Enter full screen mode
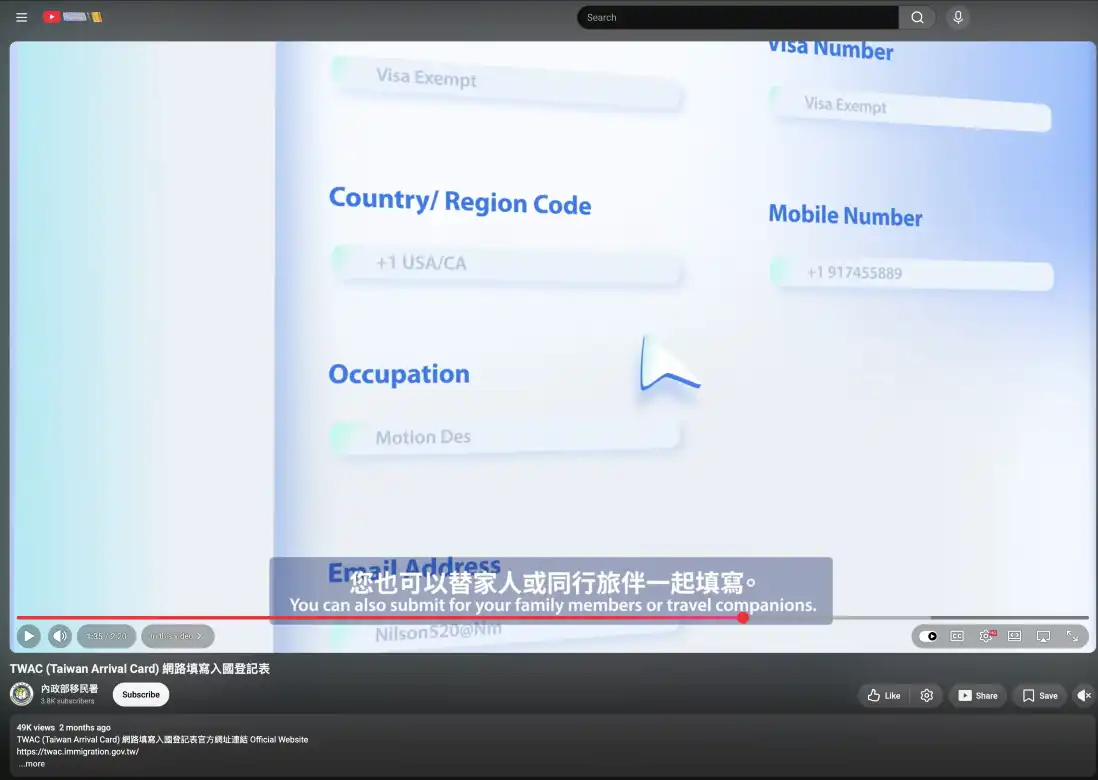Screen dimensions: 1098x780 pos(1072,636)
